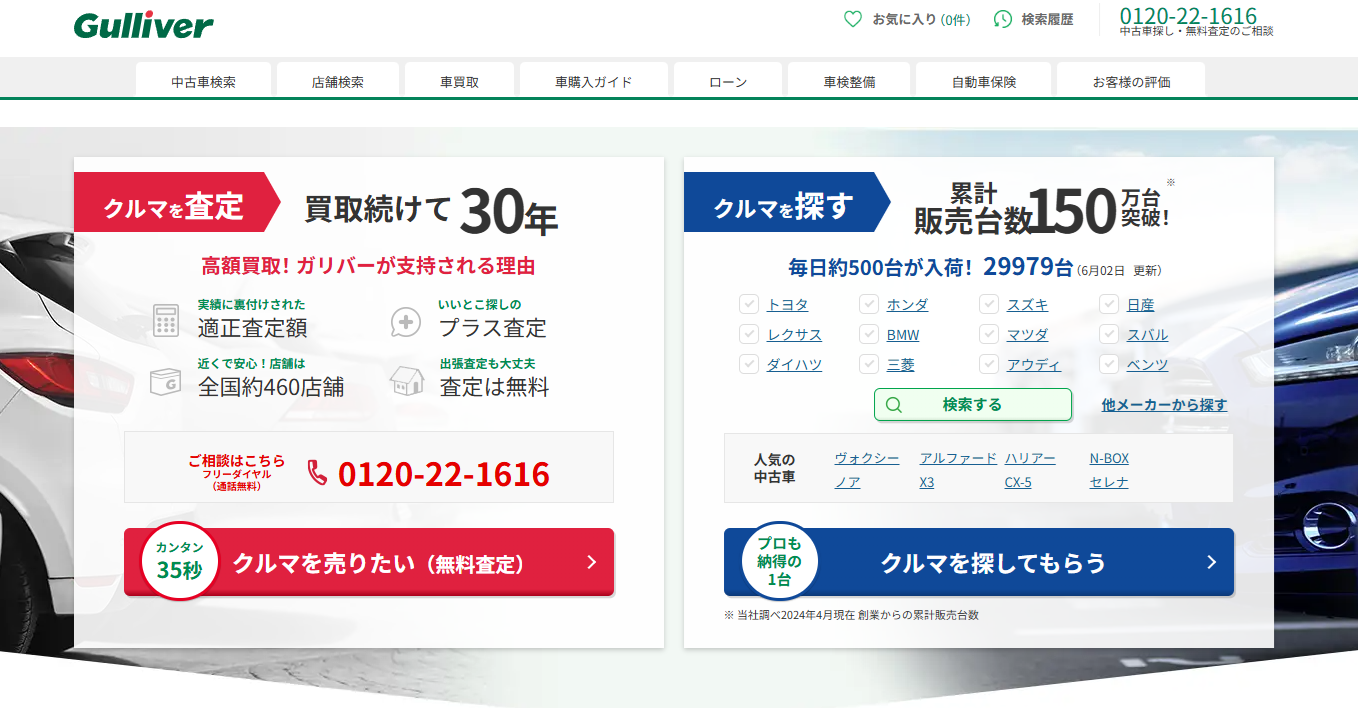Enable the ベンツ checkbox
1358x708 pixels.
[x=1109, y=365]
